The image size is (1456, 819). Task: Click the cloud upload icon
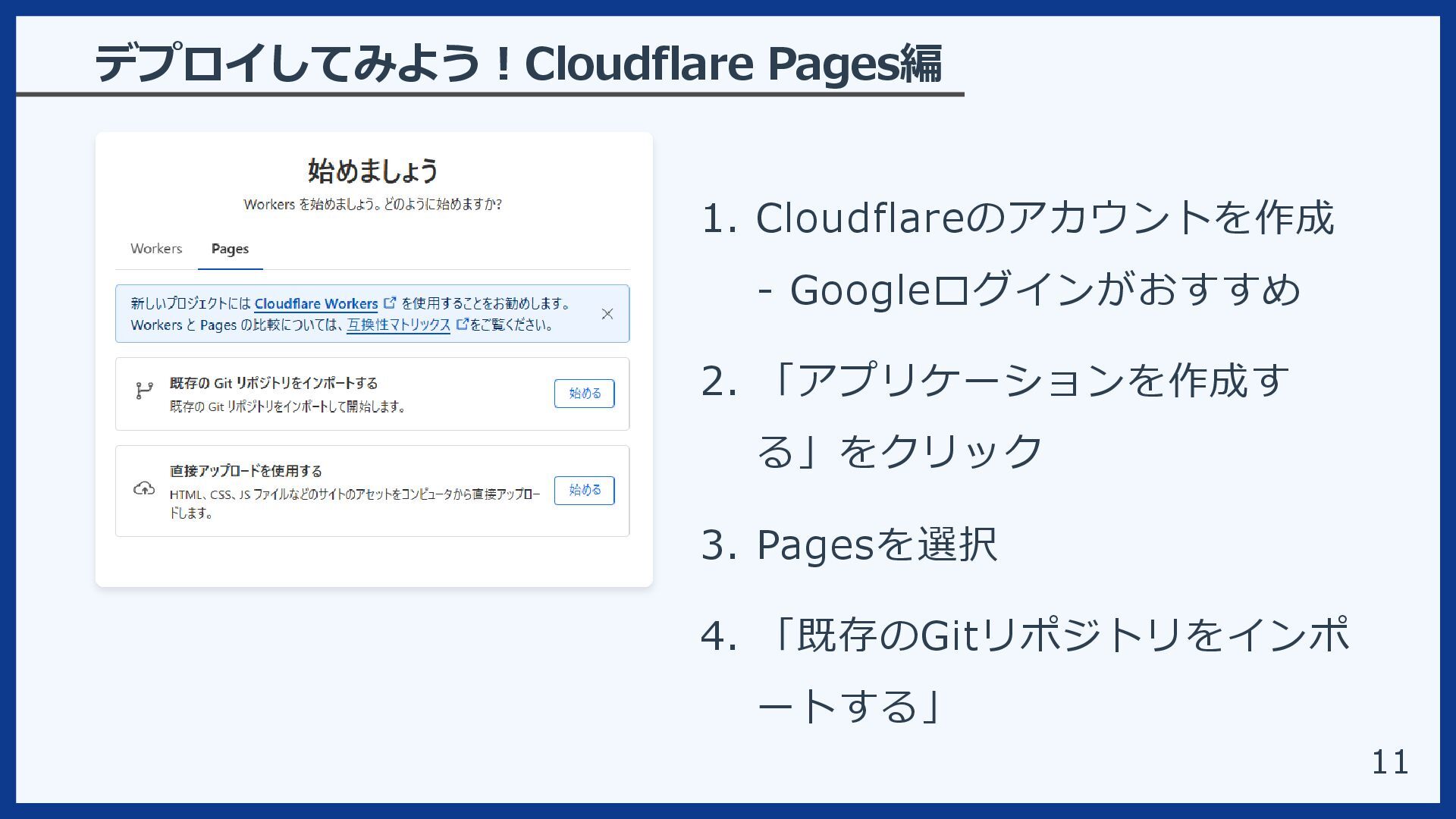point(144,488)
